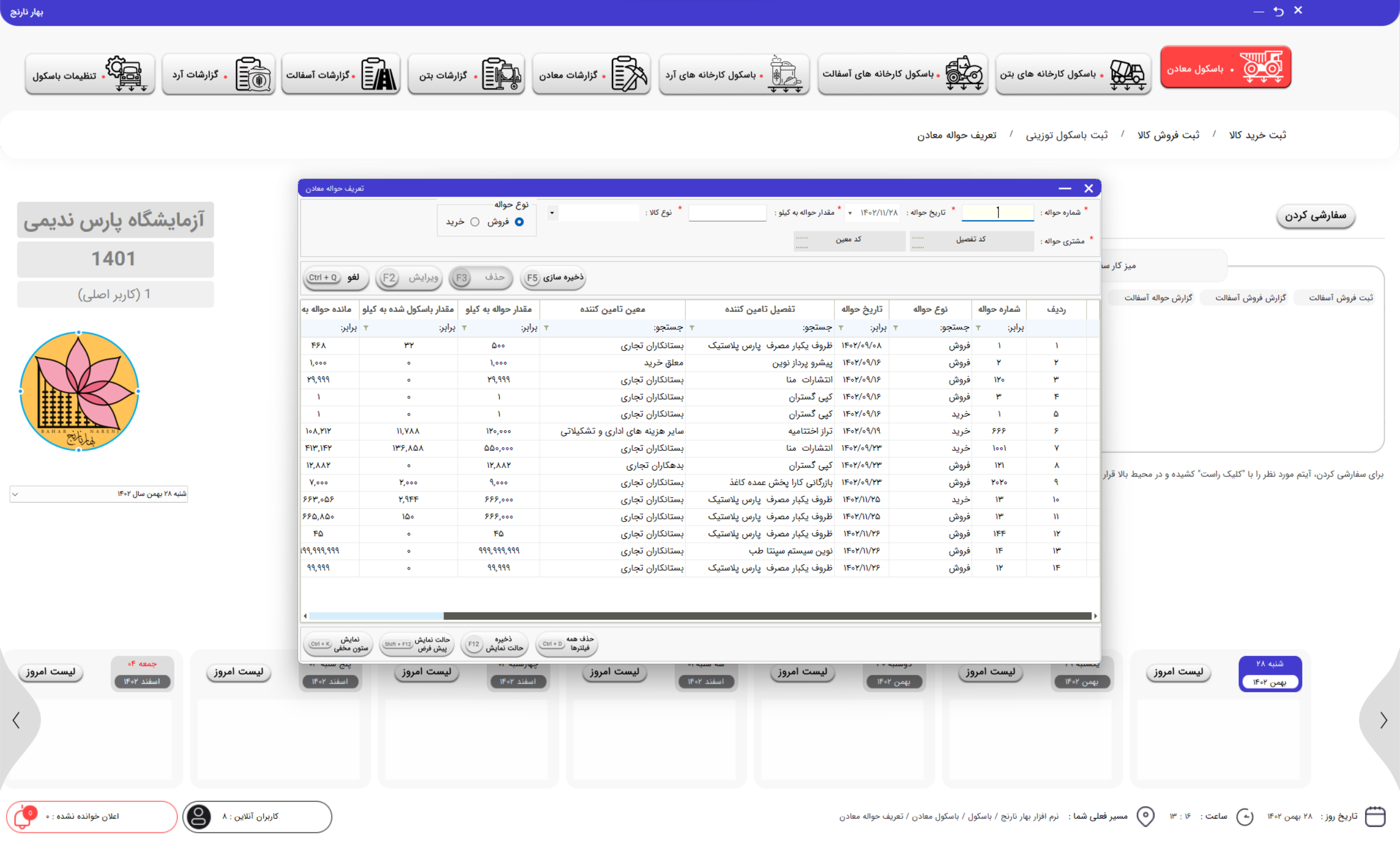Click the mine weighbridge tractor icon
The height and width of the screenshot is (841, 1400).
[x=1261, y=67]
